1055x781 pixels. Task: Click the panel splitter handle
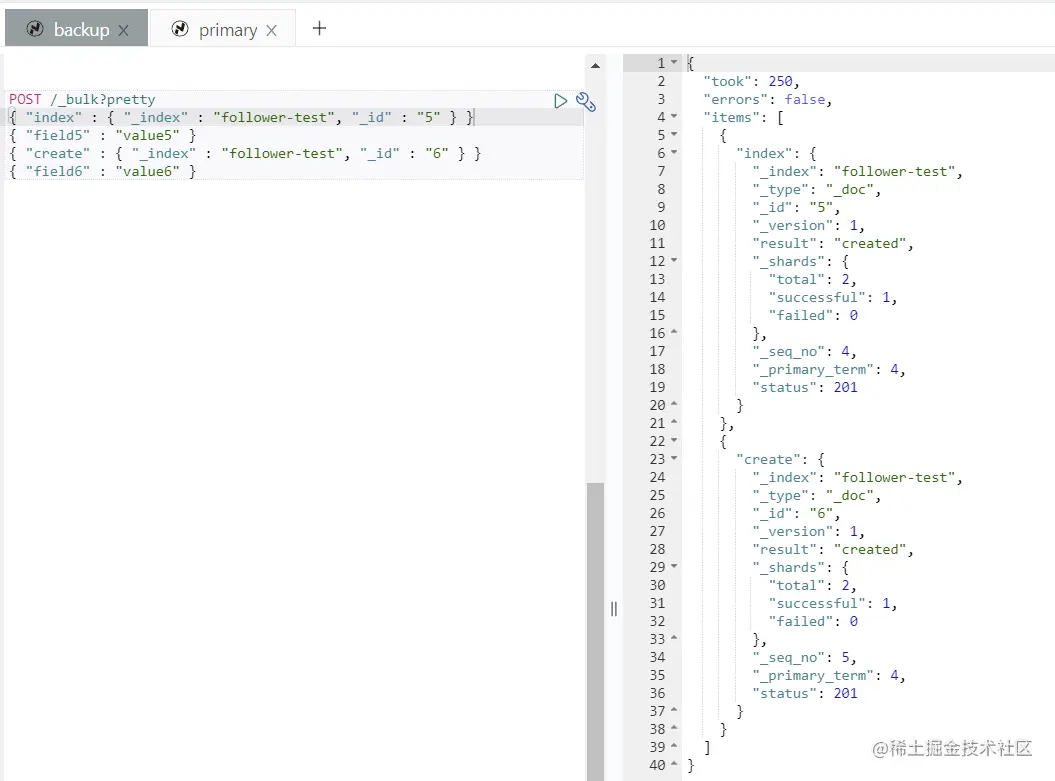tap(614, 609)
